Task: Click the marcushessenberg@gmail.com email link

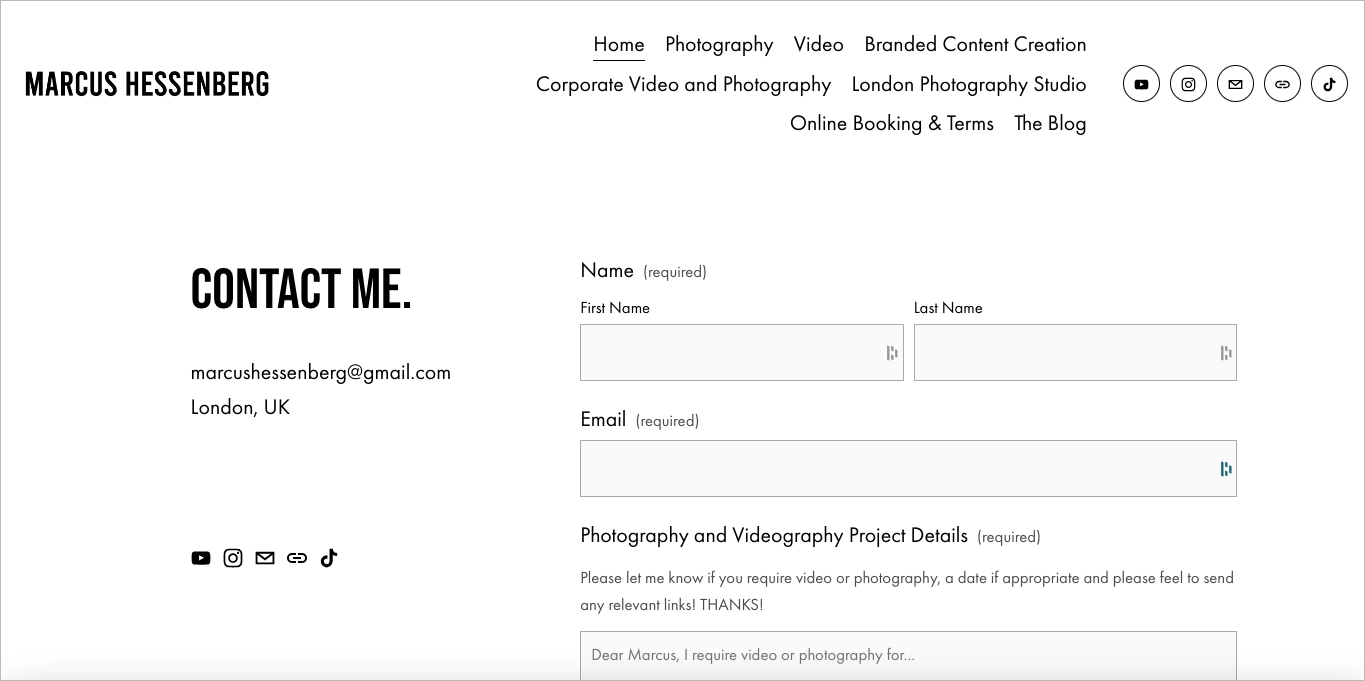Action: click(321, 371)
